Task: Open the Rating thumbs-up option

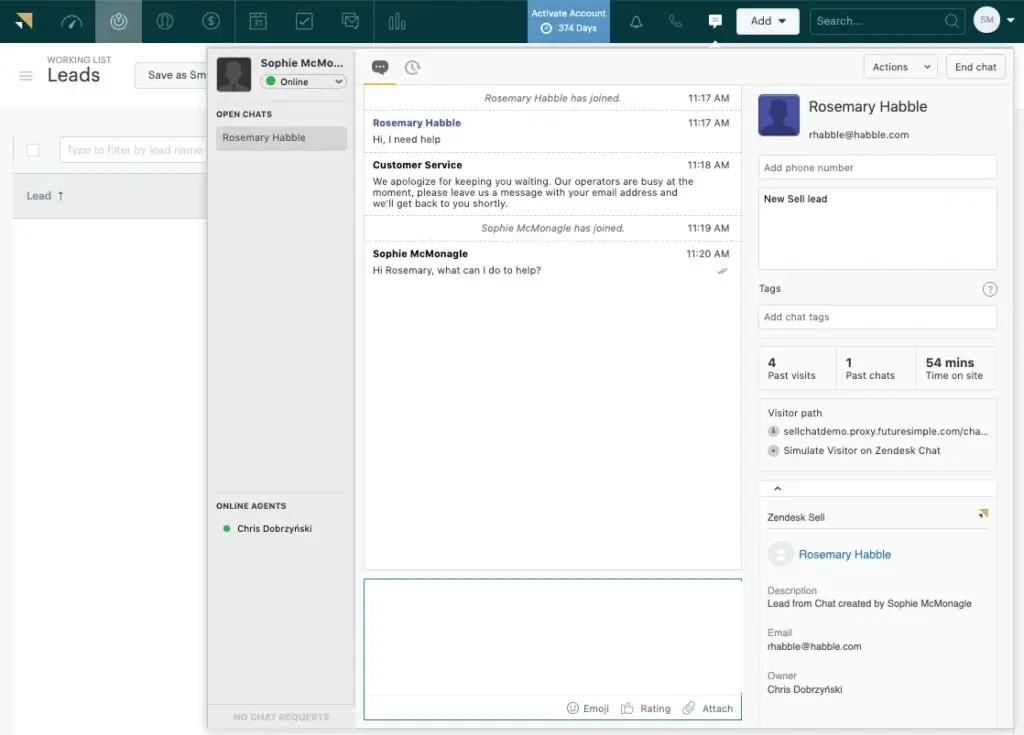Action: click(645, 708)
